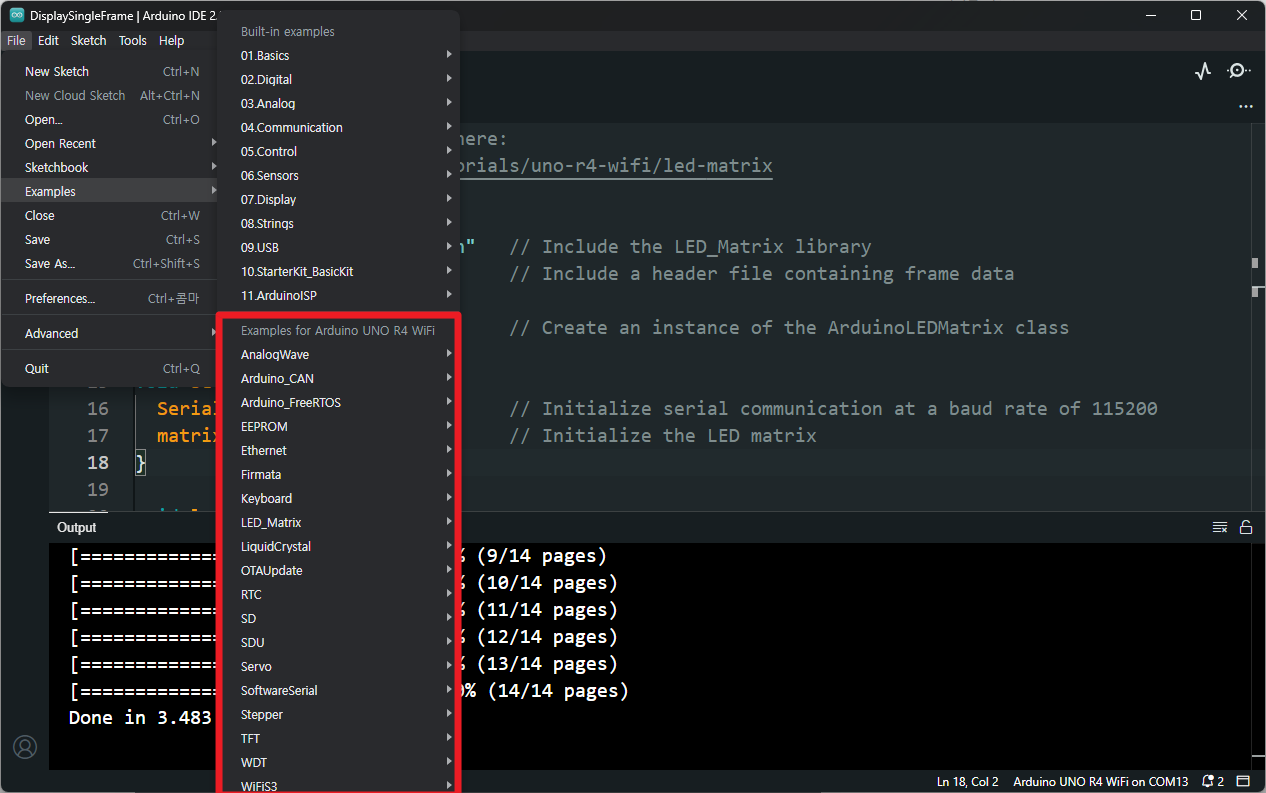1266x793 pixels.
Task: Expand 07.Display examples
Action: [338, 200]
